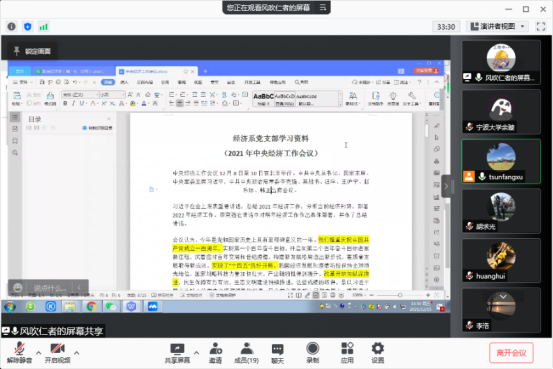
Task: Open the 聊天 chat panel
Action: (x=278, y=353)
